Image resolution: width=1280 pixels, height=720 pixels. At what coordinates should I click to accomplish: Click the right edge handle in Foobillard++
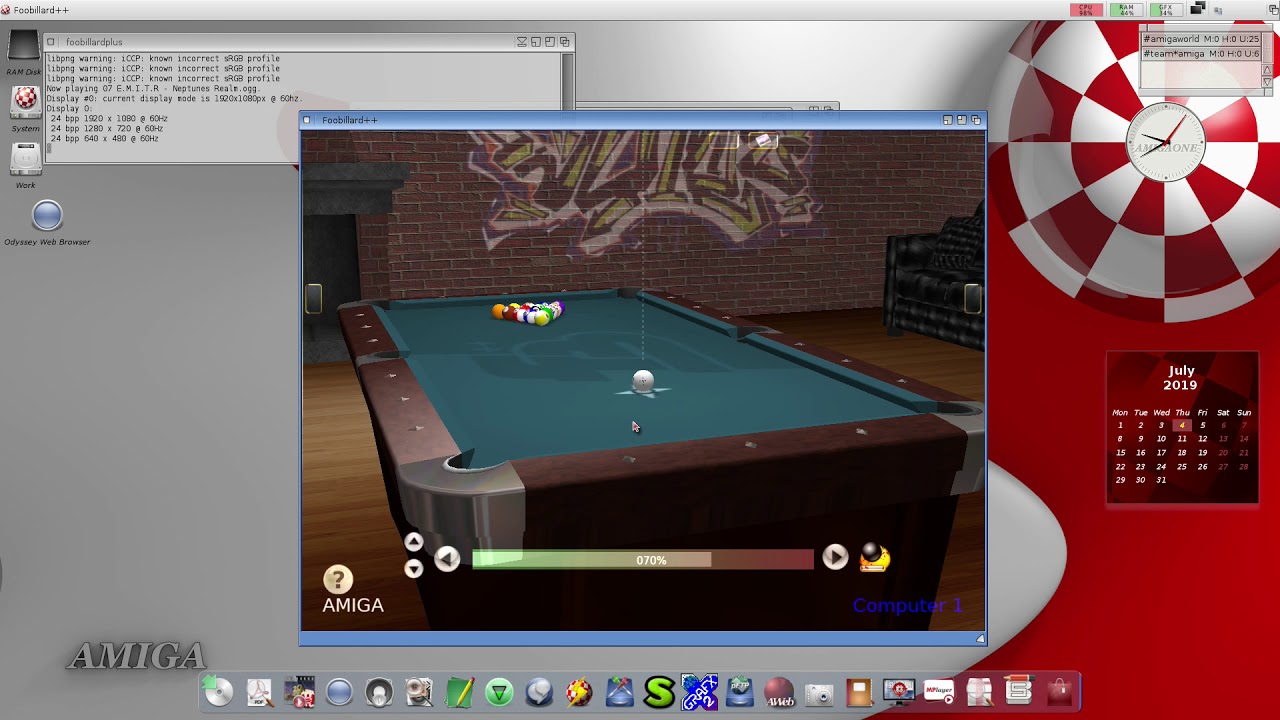pos(972,298)
